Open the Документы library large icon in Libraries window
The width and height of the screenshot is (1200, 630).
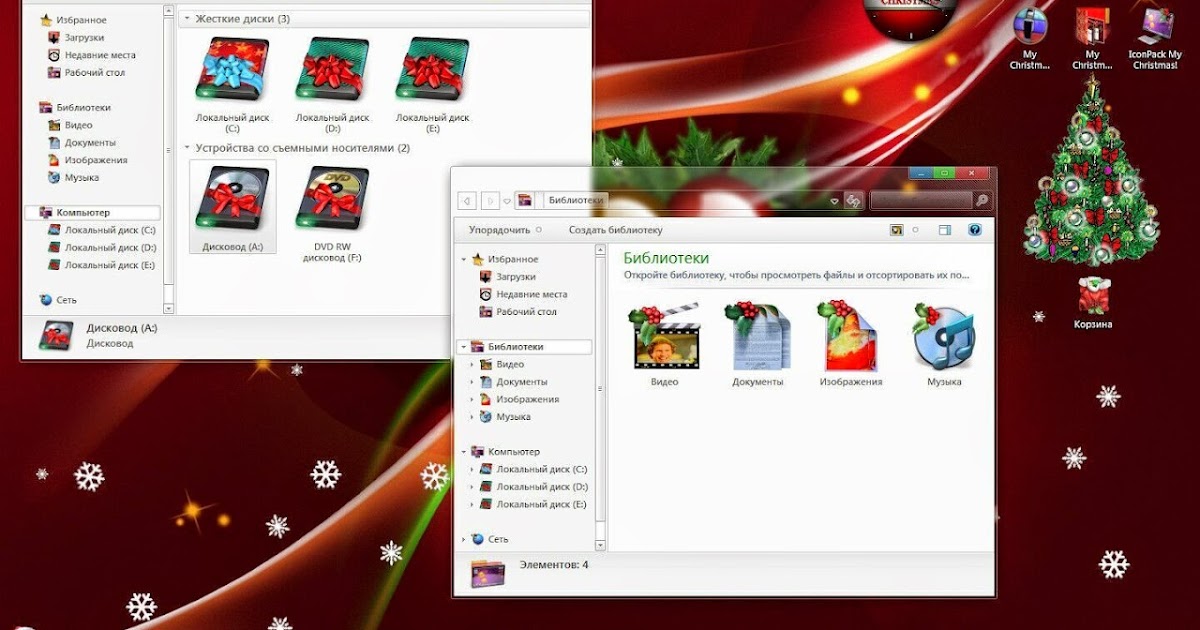(758, 337)
